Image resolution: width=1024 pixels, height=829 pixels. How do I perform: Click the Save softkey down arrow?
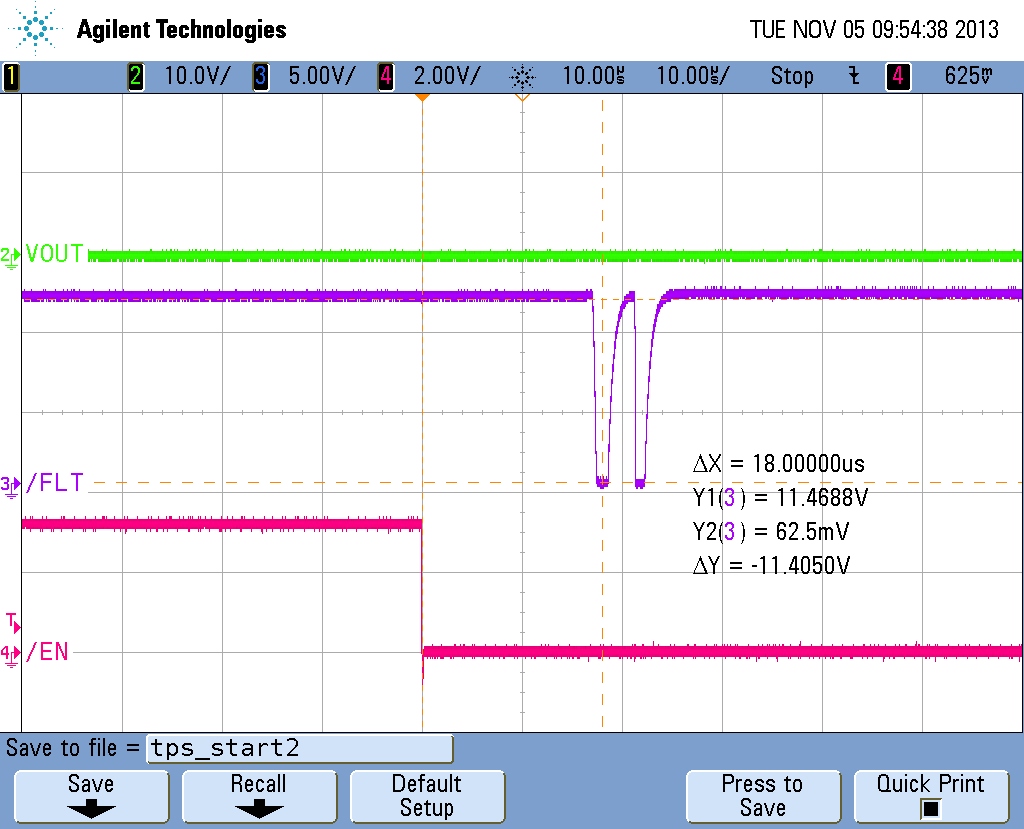(x=91, y=811)
